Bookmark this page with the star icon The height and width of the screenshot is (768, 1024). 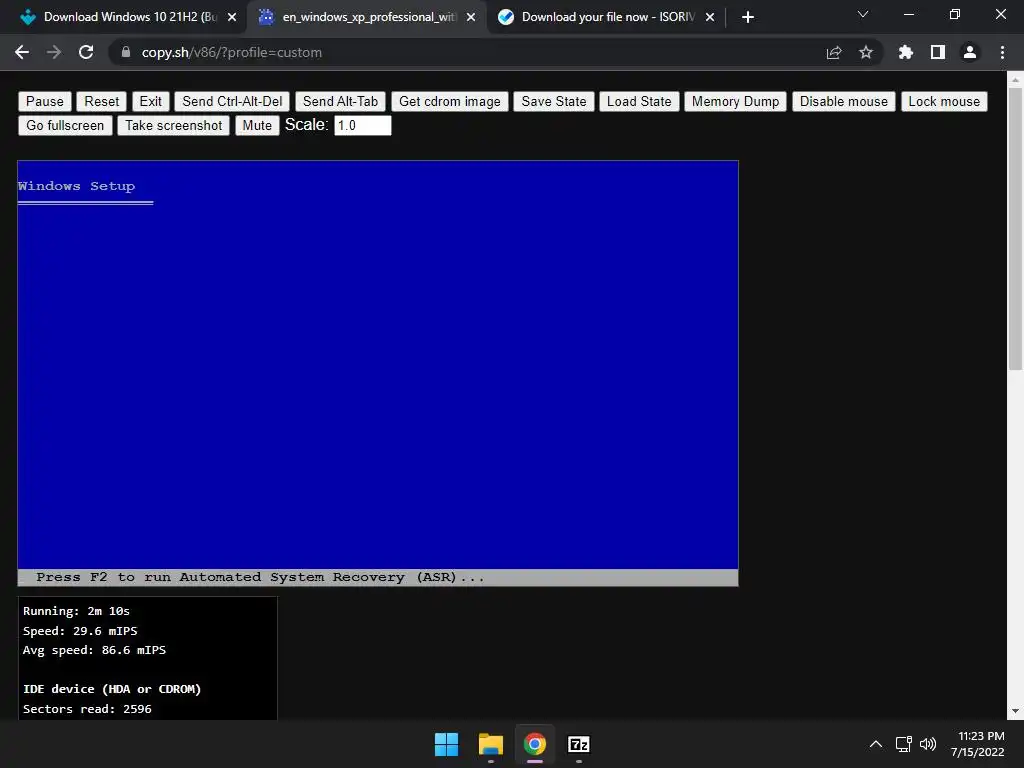pyautogui.click(x=865, y=52)
